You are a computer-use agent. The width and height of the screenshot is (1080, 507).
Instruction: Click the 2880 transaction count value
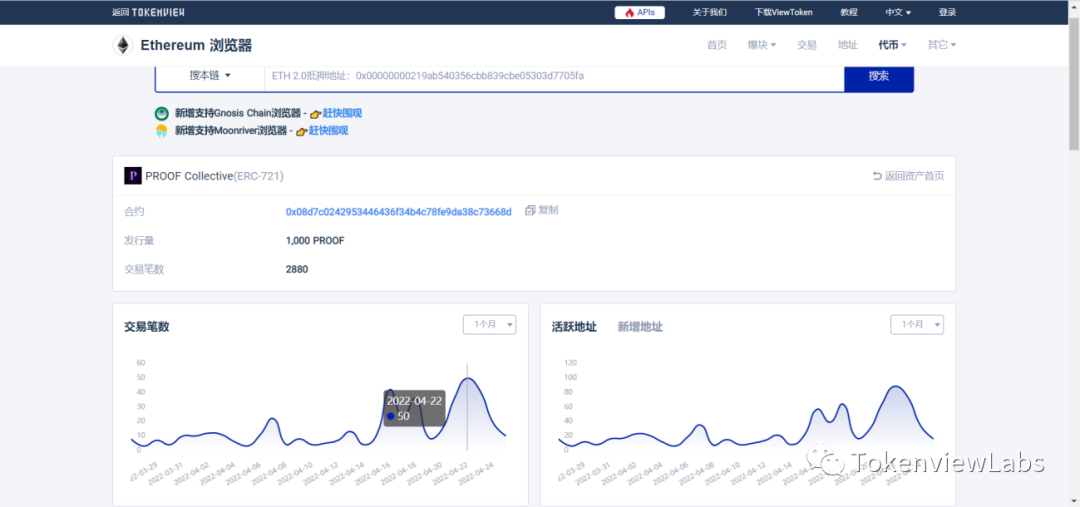coord(297,269)
